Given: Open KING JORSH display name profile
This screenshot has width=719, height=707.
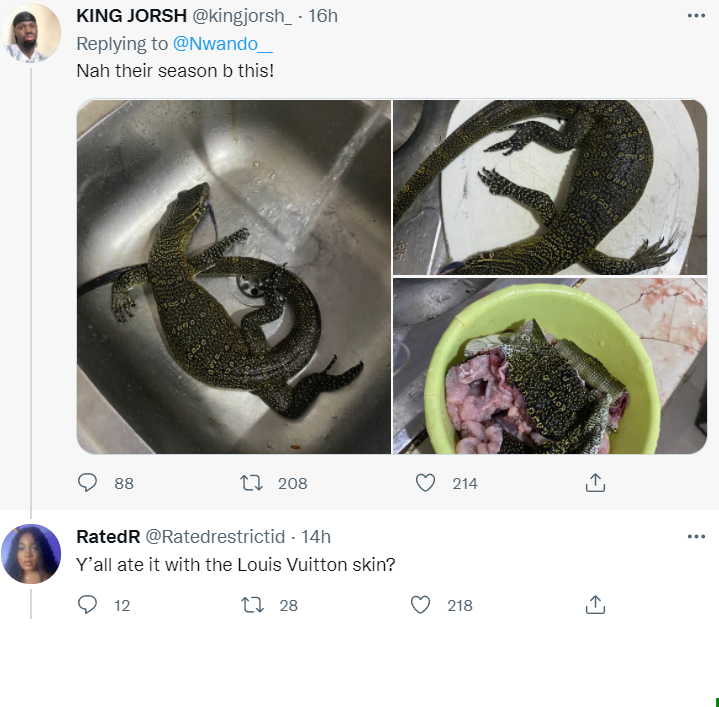Looking at the screenshot, I should click(131, 16).
